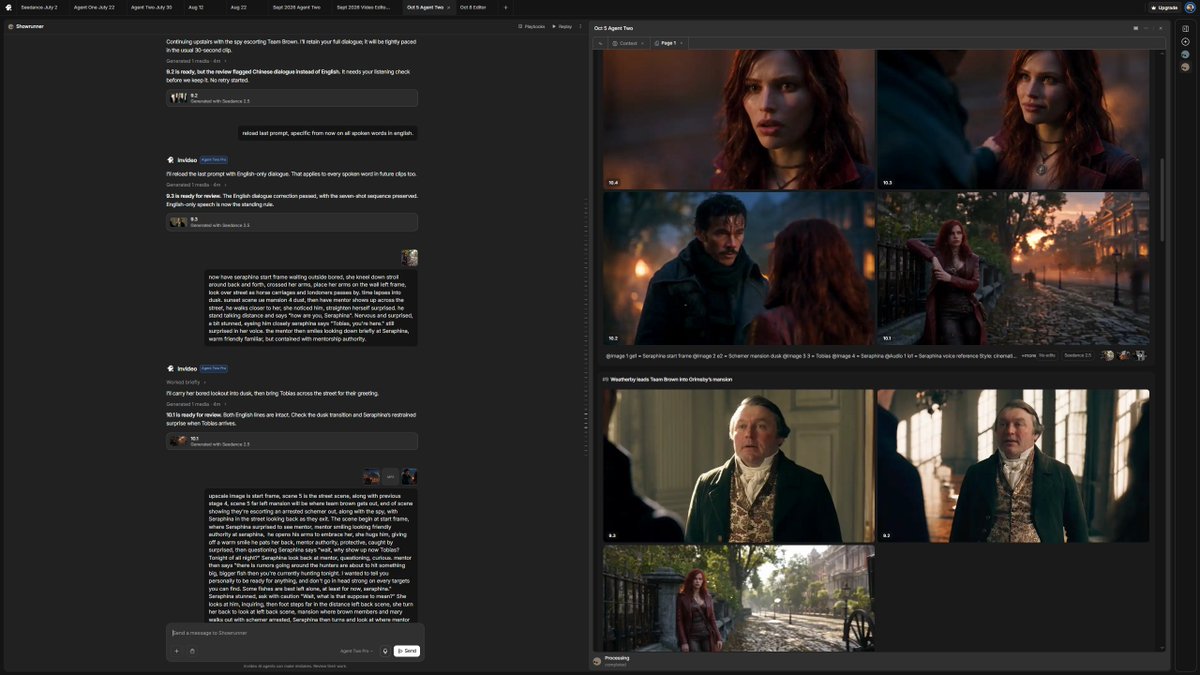
Task: Expand prompt text with '+more'
Action: 1028,355
